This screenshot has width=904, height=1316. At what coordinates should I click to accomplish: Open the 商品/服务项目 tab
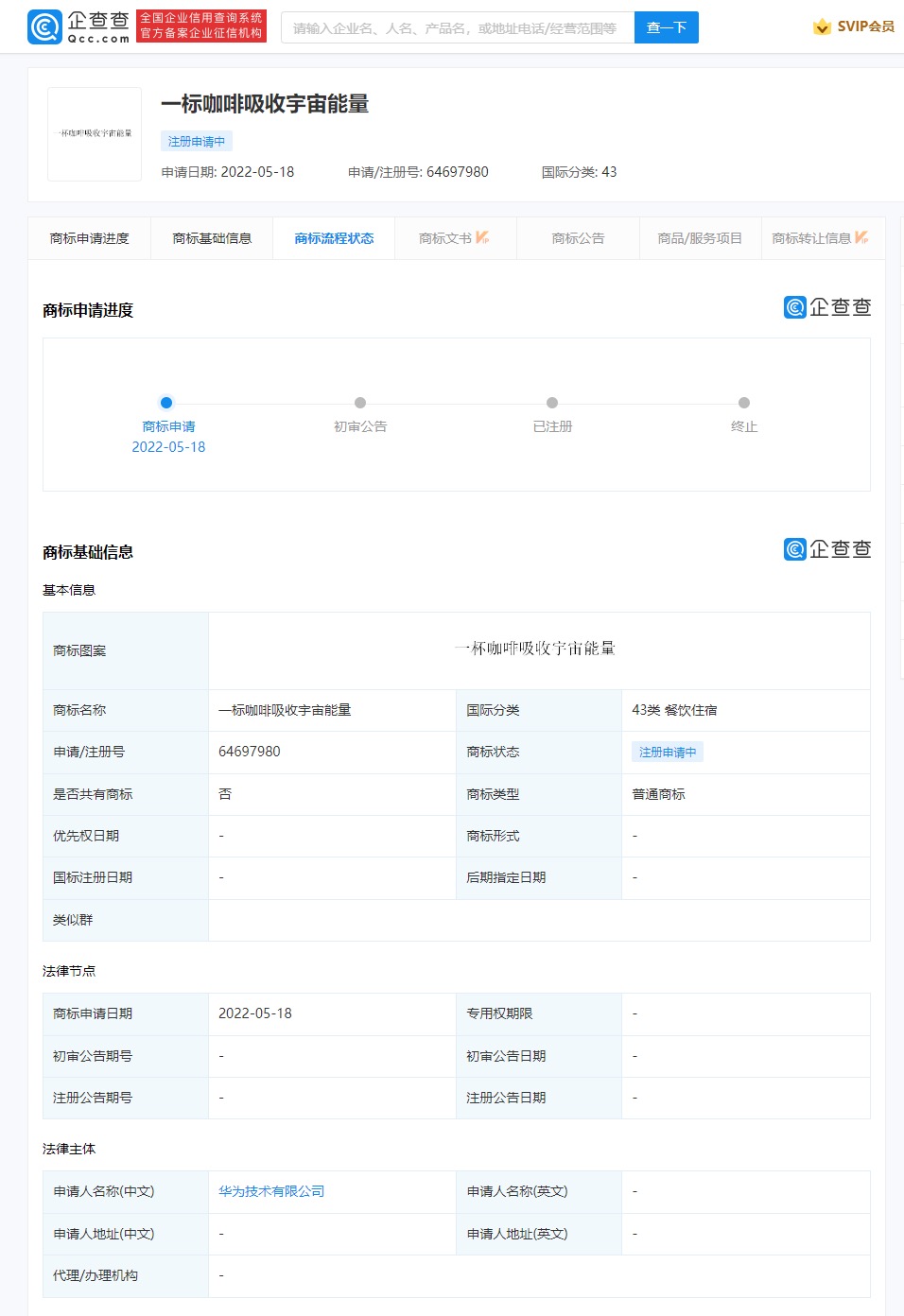700,238
